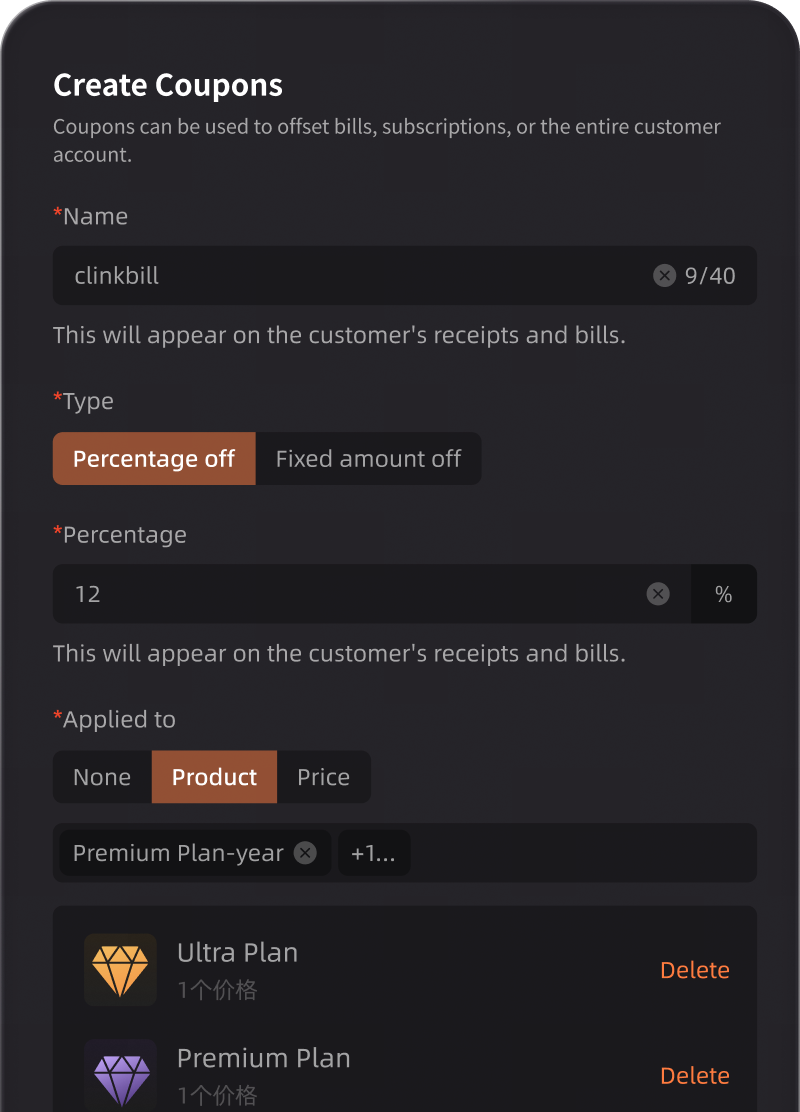This screenshot has width=800, height=1112.
Task: Click the percent sign suffix
Action: click(724, 594)
